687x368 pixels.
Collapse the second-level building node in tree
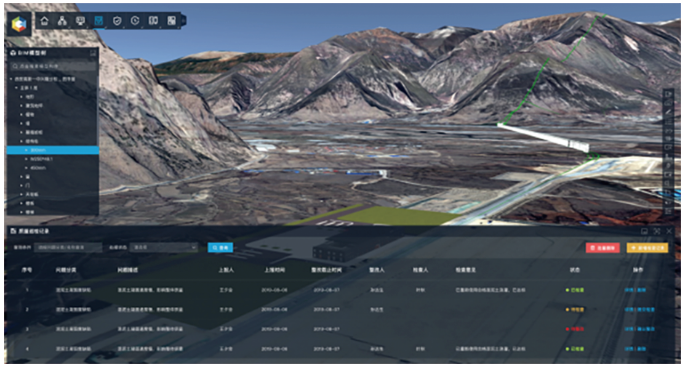(x=17, y=88)
